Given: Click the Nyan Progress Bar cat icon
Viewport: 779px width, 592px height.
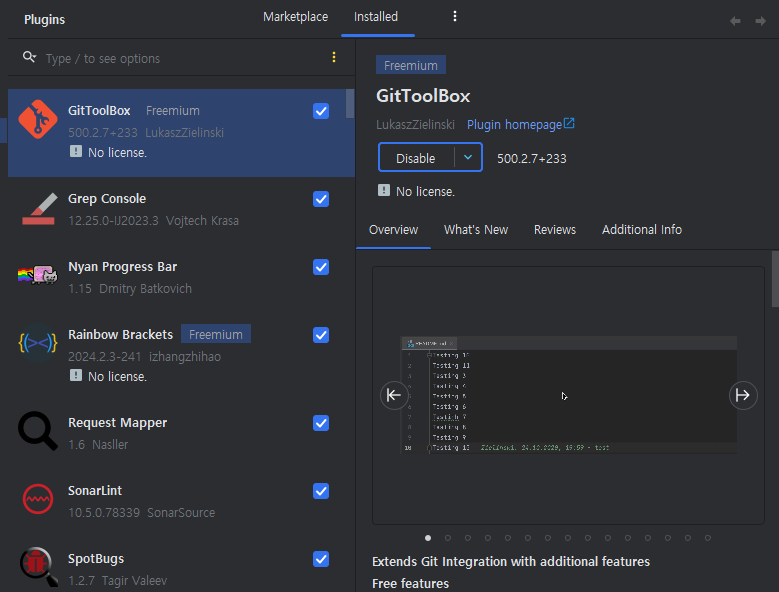Looking at the screenshot, I should (x=38, y=275).
